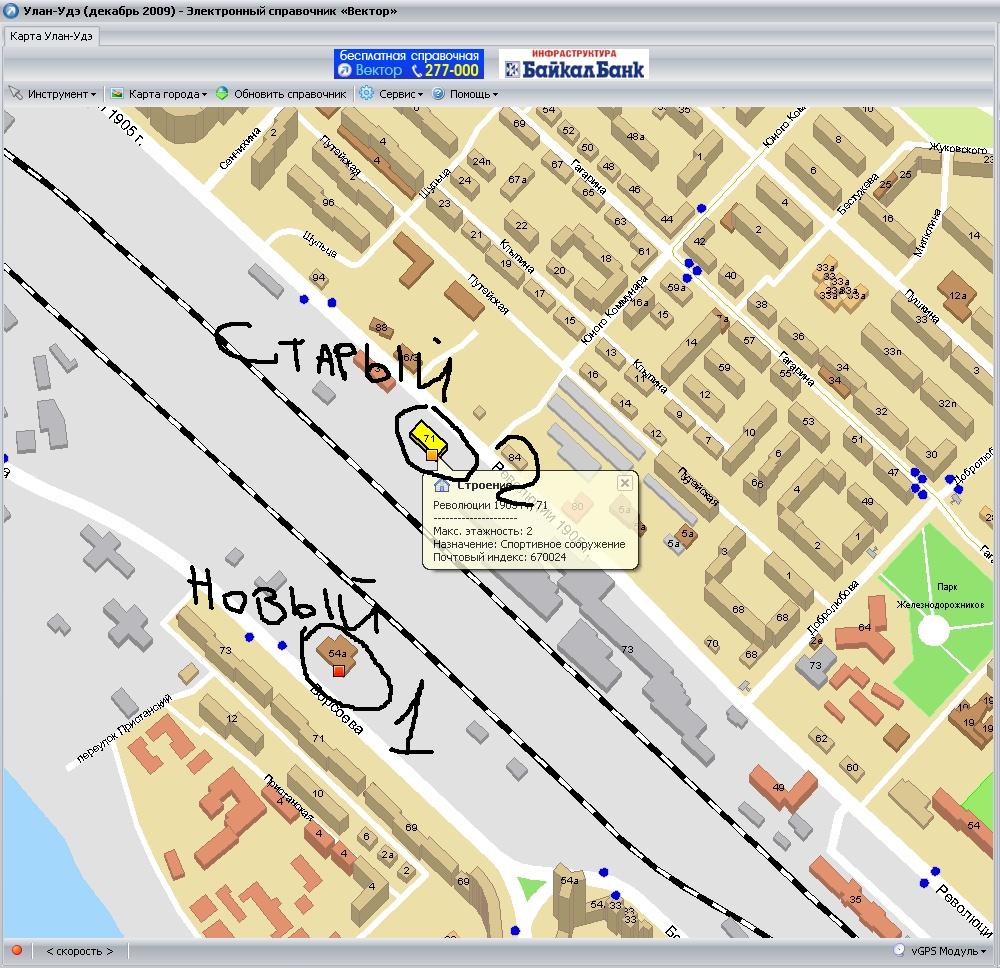Expand the Карта города menu
1000x968 pixels.
tap(160, 94)
